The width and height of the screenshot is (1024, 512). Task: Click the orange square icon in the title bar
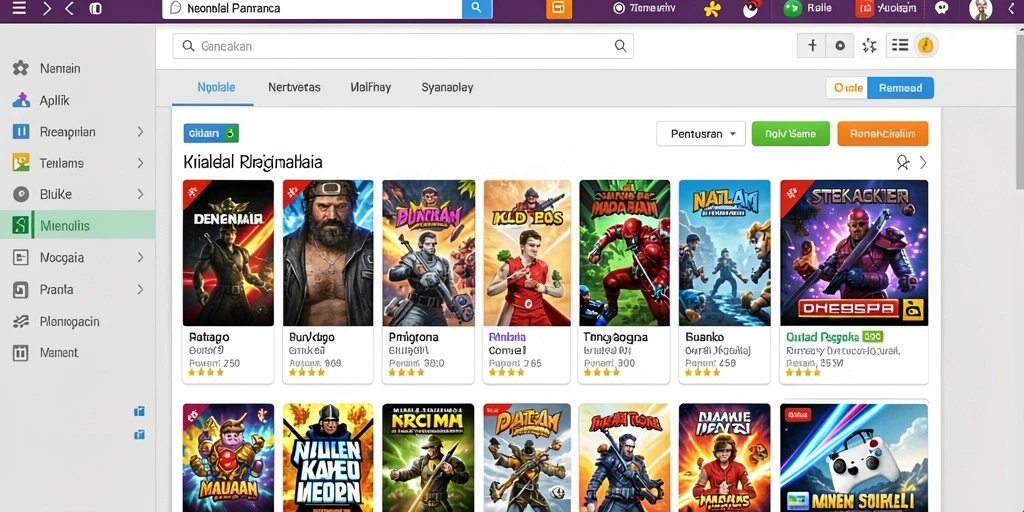point(559,8)
